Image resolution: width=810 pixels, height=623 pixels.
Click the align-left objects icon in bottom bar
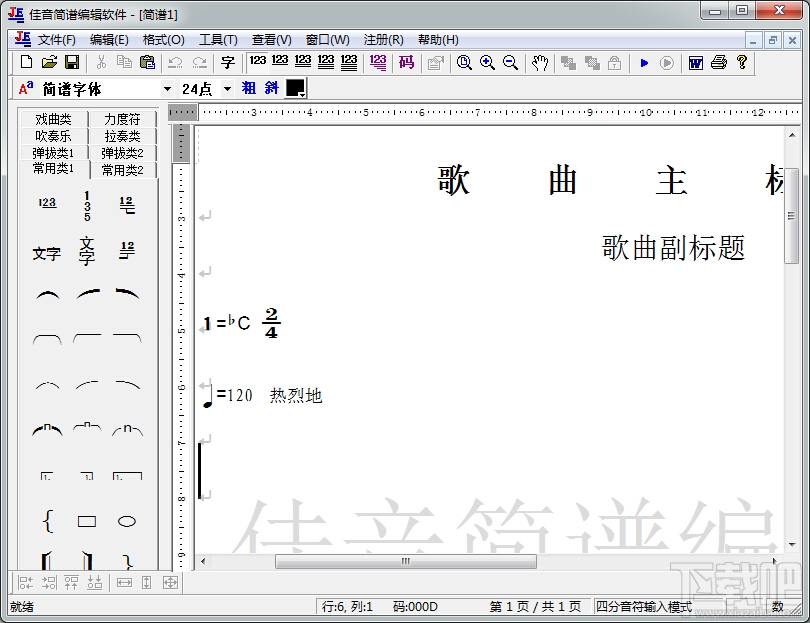(x=25, y=583)
